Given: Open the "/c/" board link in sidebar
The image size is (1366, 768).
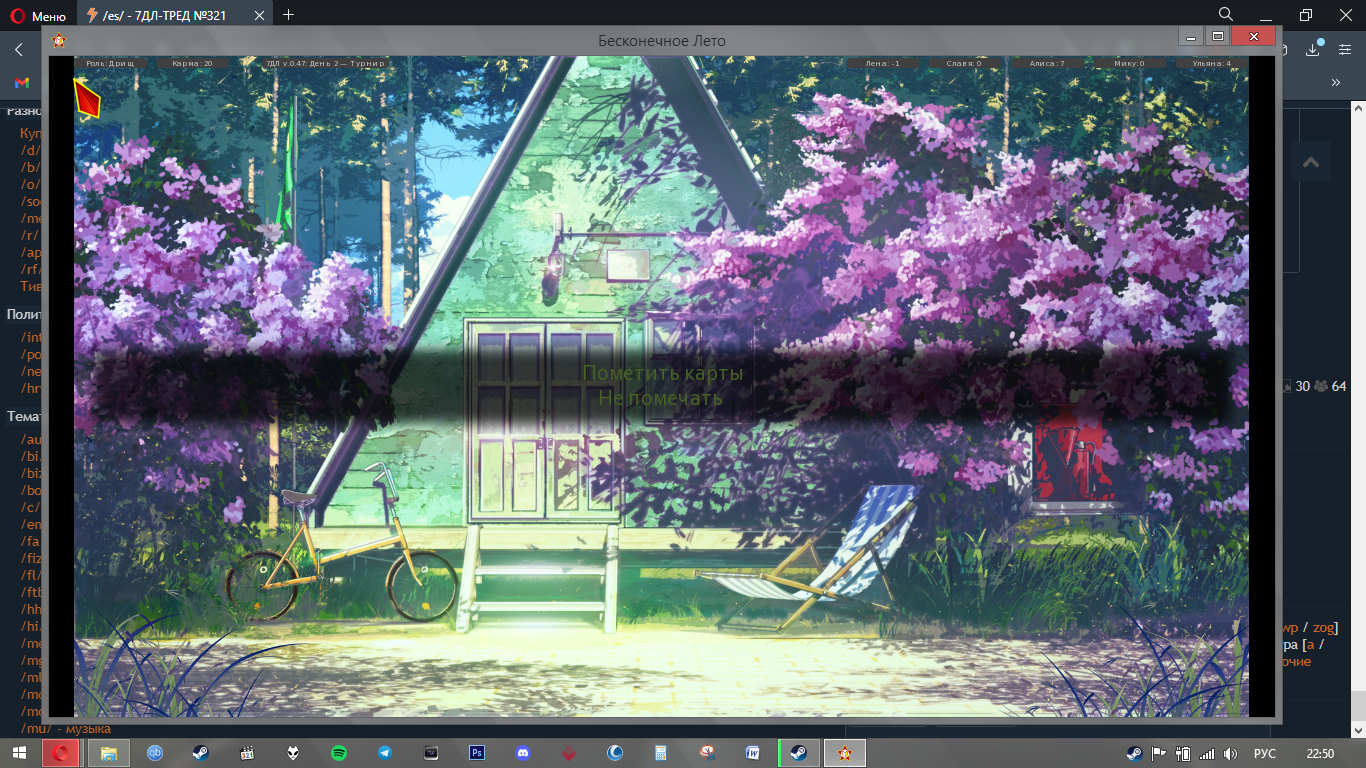Looking at the screenshot, I should click(x=29, y=507).
